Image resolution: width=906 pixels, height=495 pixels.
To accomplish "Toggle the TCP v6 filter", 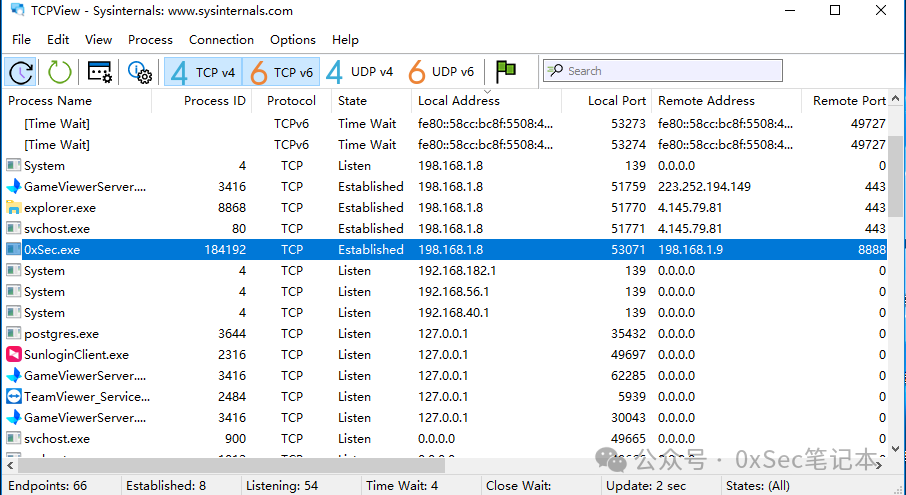I will [x=281, y=72].
